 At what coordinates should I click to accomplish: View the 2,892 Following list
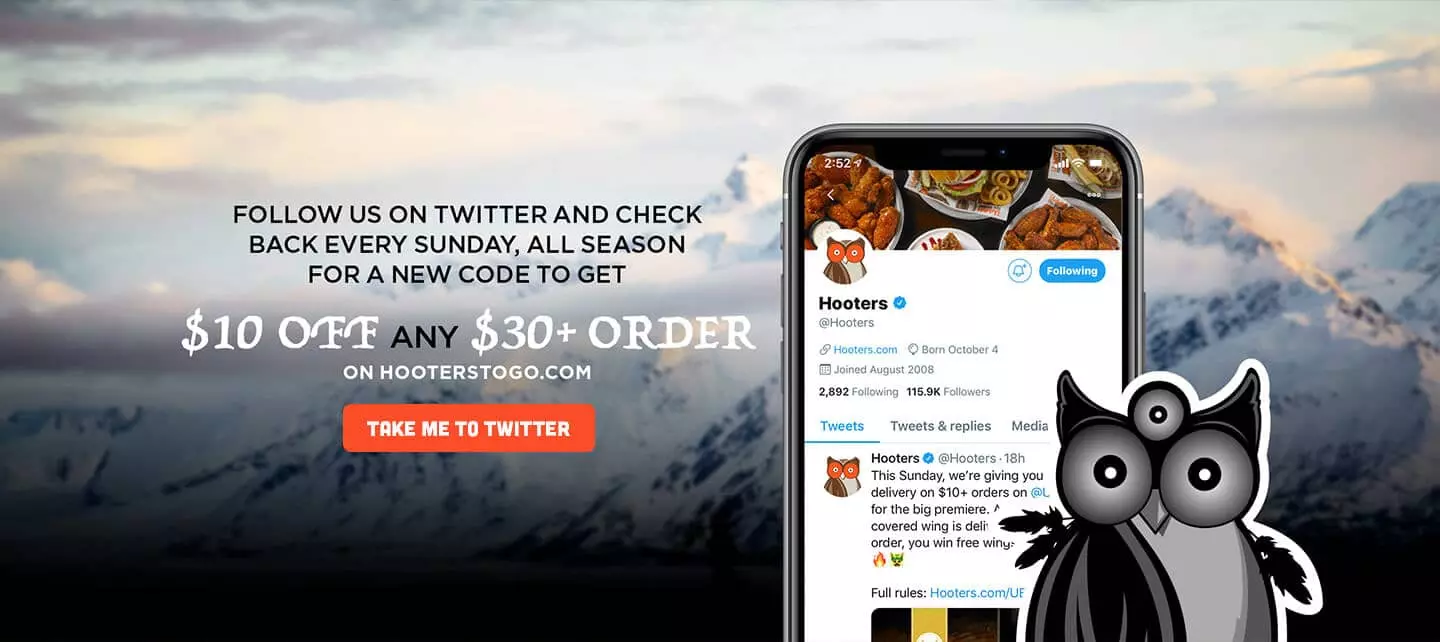(858, 392)
